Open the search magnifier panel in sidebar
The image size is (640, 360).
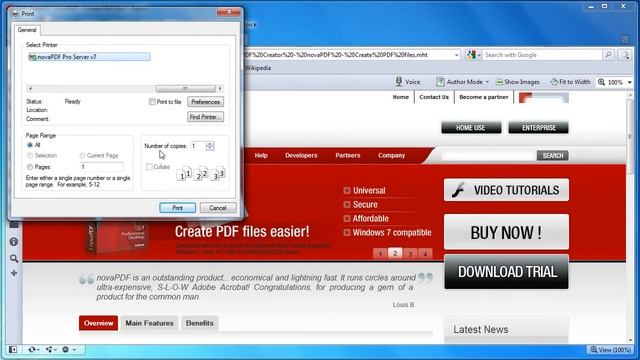[14, 258]
